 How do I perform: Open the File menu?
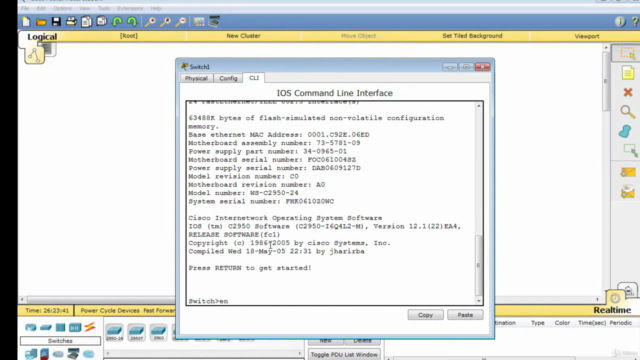point(25,8)
